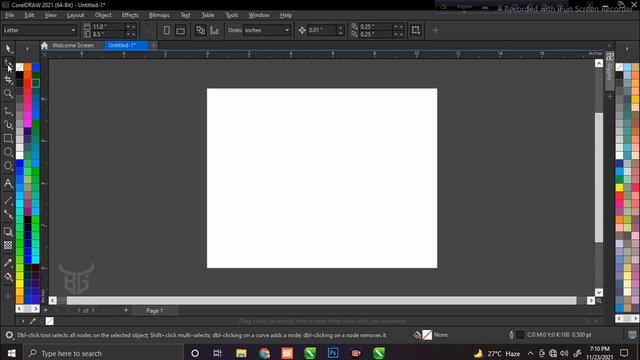Open status bar settings gear

click(x=9, y=335)
